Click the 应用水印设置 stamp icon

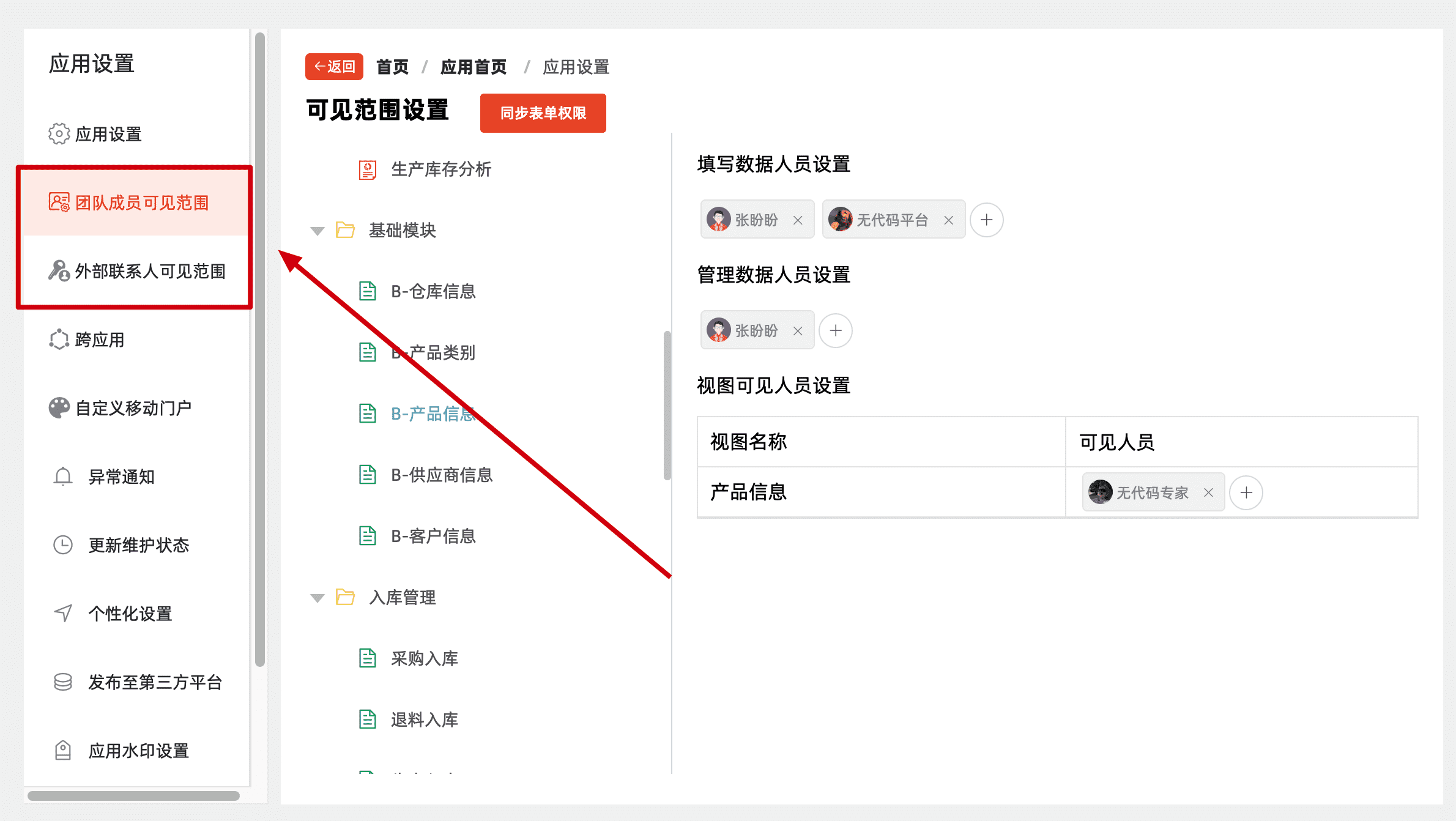tap(63, 751)
